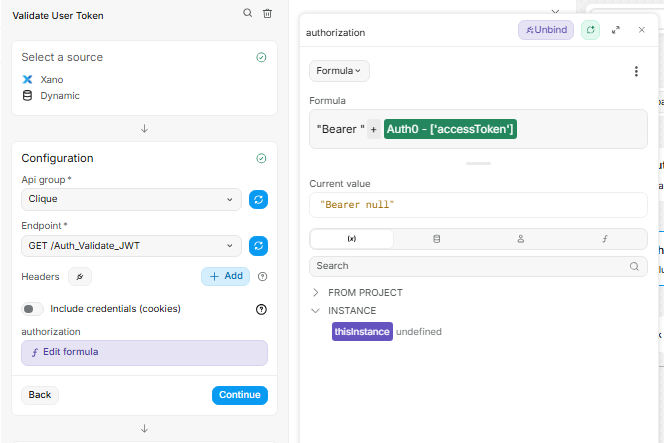Open the three-dot formula options menu
Image resolution: width=664 pixels, height=443 pixels.
click(x=636, y=71)
